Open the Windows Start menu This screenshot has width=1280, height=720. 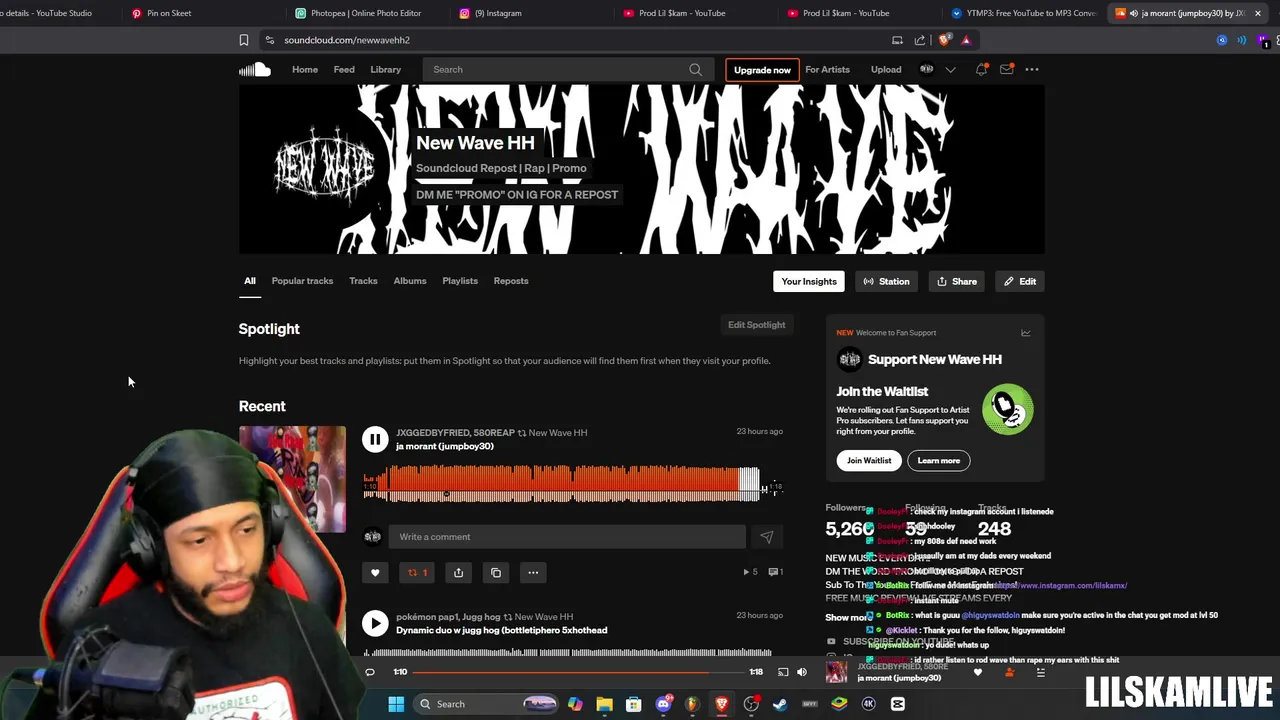coord(396,704)
